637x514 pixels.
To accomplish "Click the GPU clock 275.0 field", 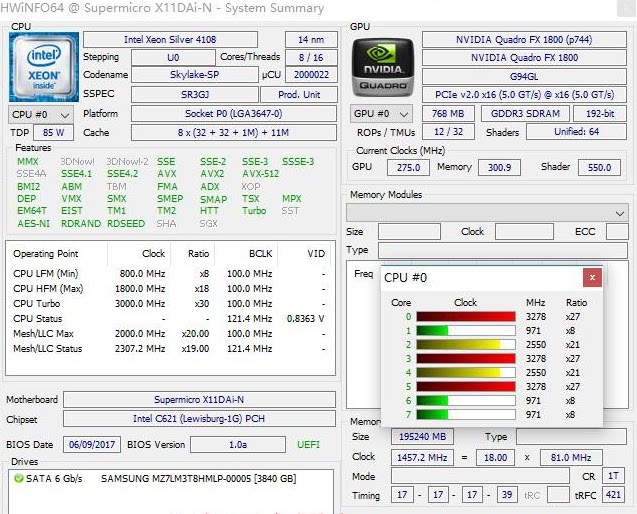I will tap(408, 167).
